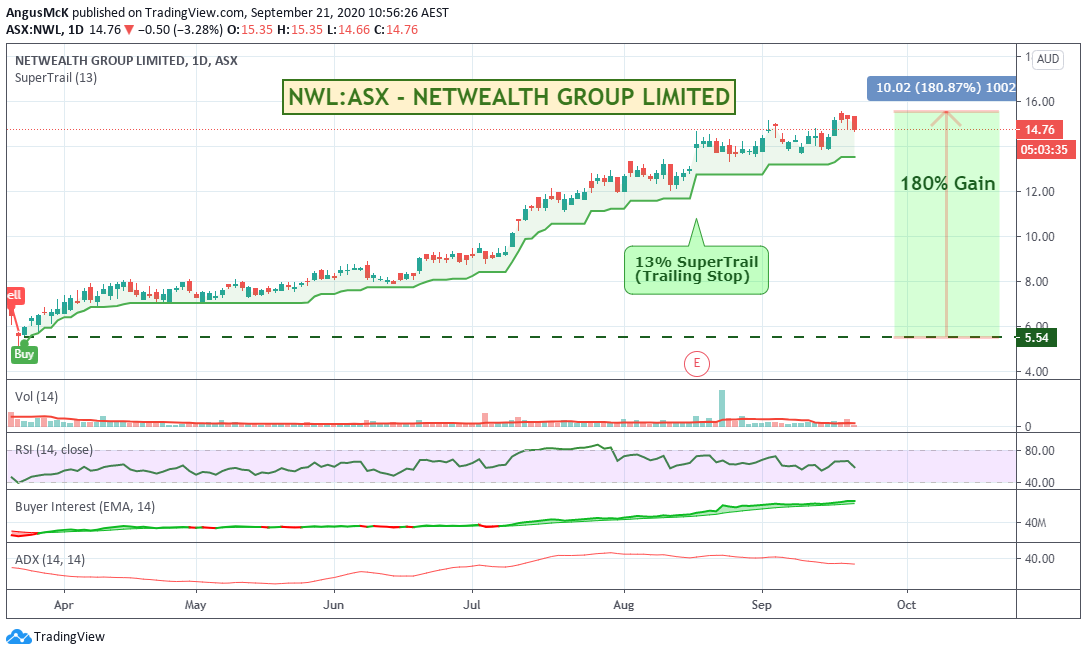Click the 4.00 price axis label
The width and height of the screenshot is (1087, 655).
[1036, 372]
